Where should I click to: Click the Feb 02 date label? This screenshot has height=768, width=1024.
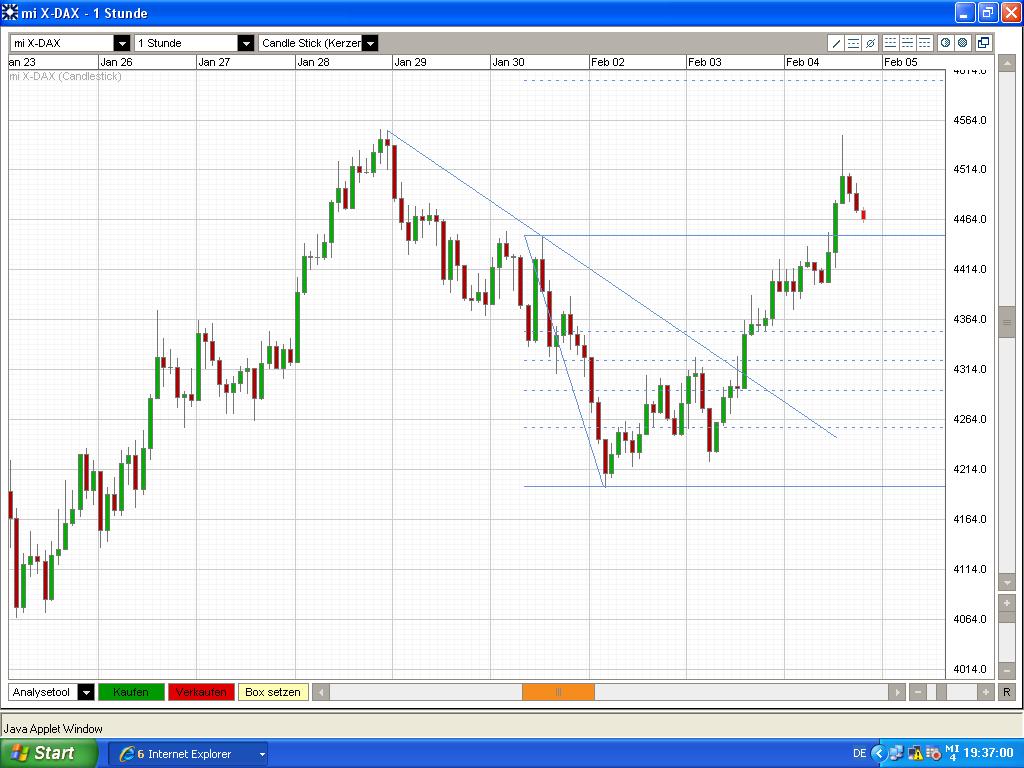pyautogui.click(x=607, y=62)
